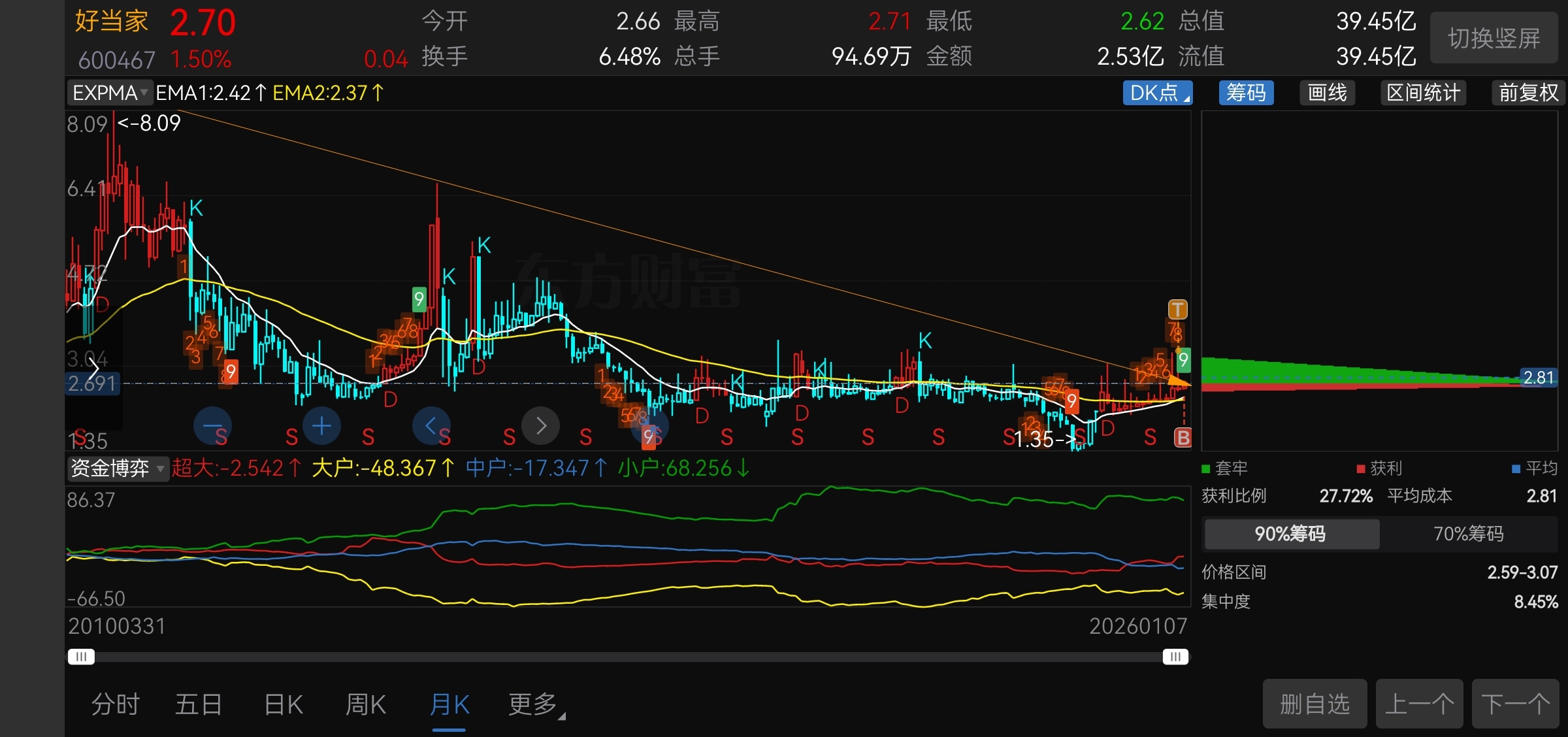This screenshot has width=1568, height=737.
Task: Click the orange T marker on the chart
Action: click(1177, 309)
